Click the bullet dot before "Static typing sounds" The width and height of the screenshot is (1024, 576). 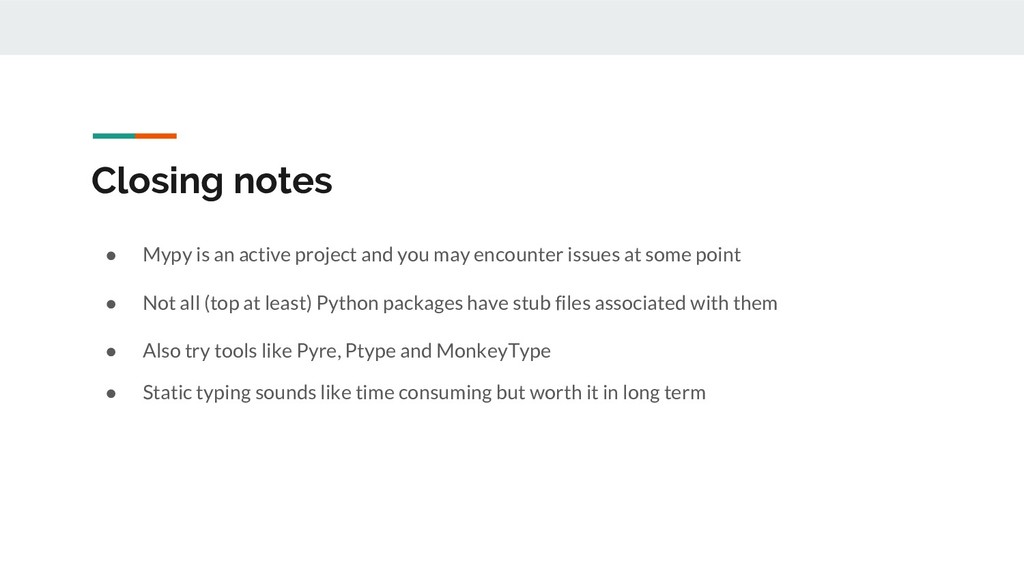(113, 393)
